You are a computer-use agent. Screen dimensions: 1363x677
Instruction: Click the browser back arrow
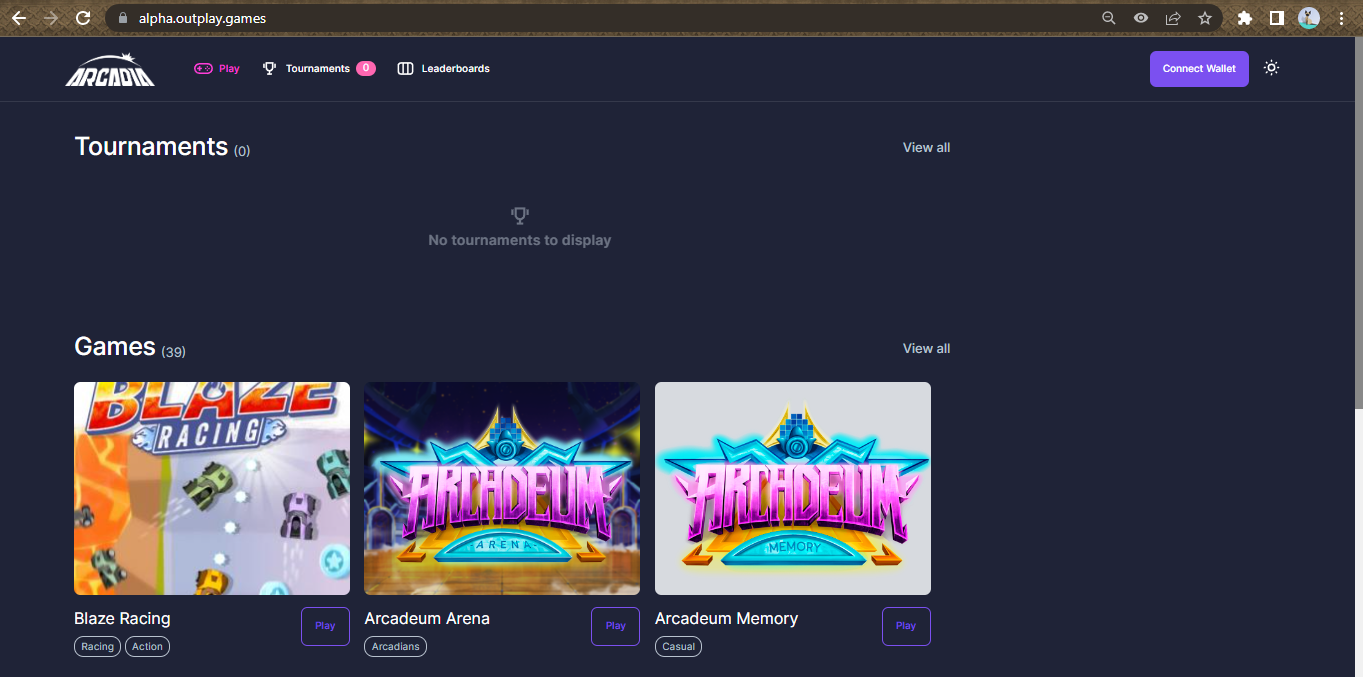pyautogui.click(x=19, y=18)
